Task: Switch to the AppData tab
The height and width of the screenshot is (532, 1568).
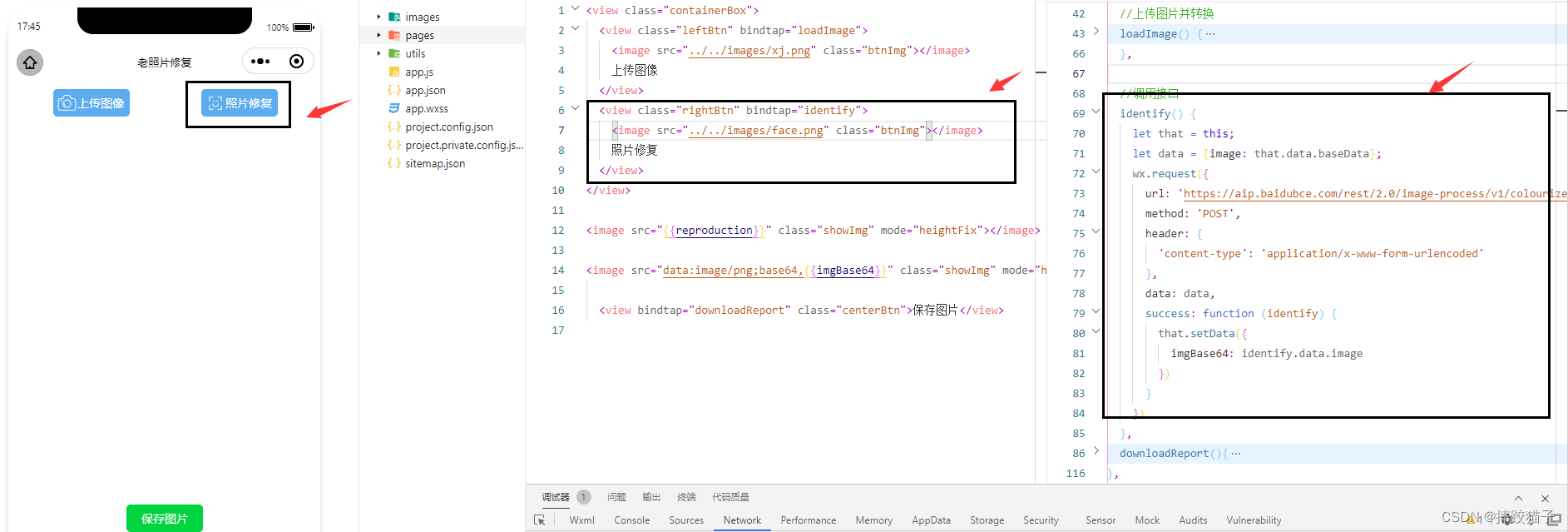Action: point(931,520)
